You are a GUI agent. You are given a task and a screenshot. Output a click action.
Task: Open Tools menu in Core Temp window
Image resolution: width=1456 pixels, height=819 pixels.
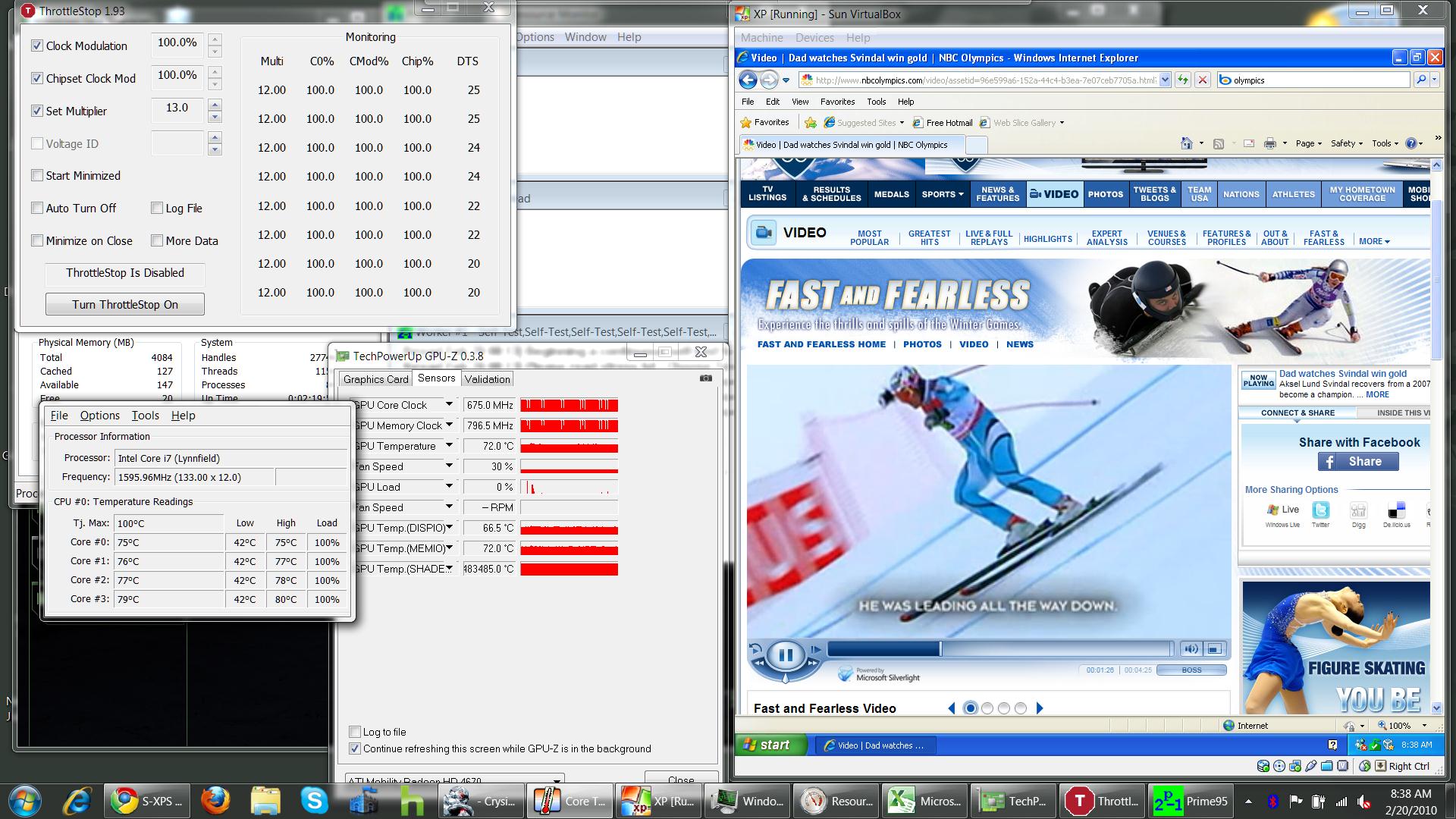(x=145, y=416)
